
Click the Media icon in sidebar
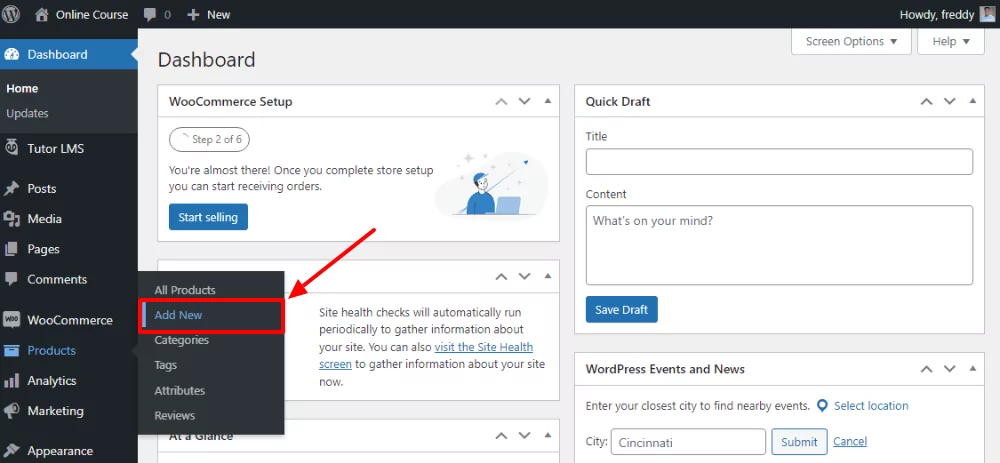tap(11, 219)
